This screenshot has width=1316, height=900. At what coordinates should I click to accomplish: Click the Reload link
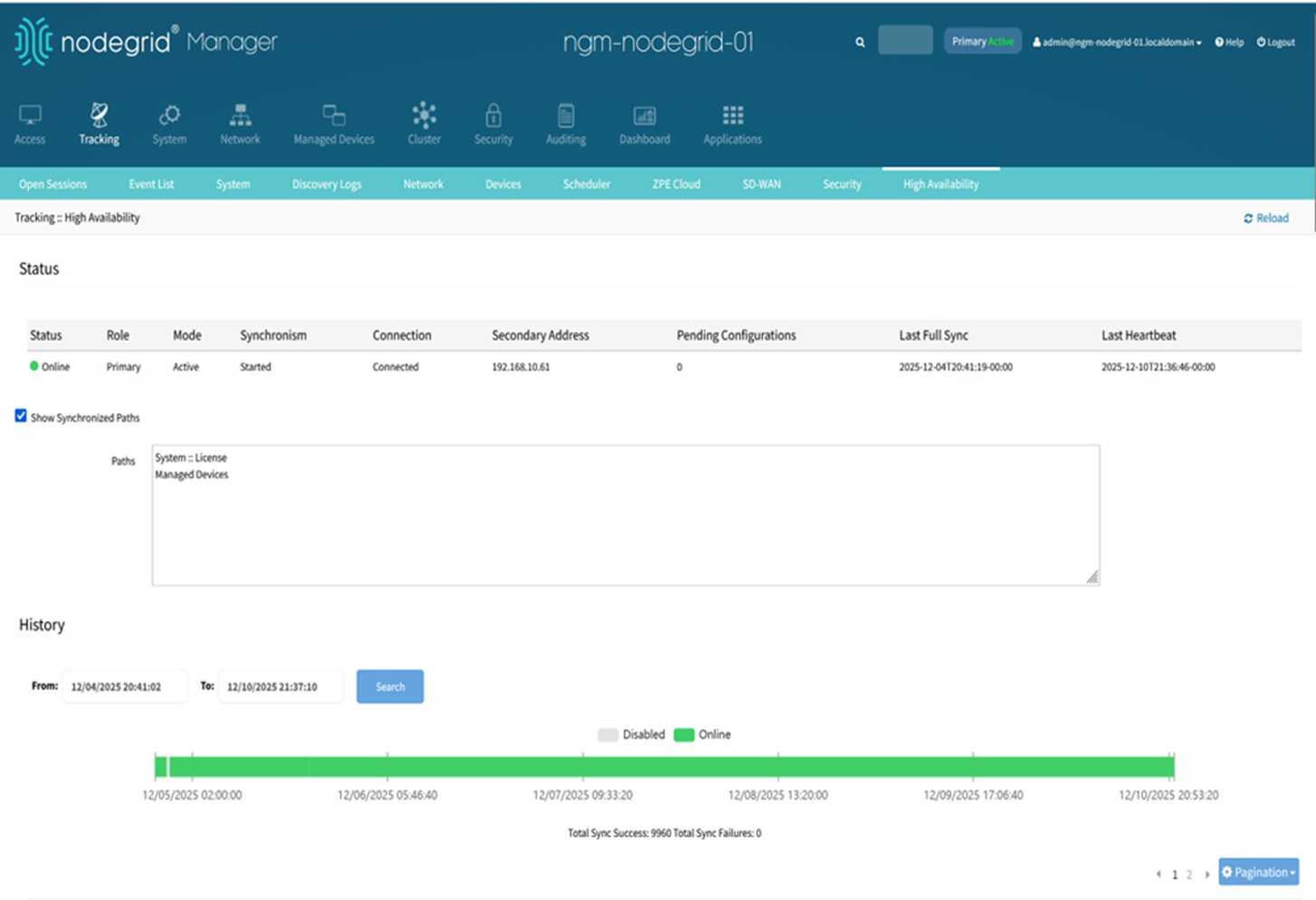[x=1266, y=218]
